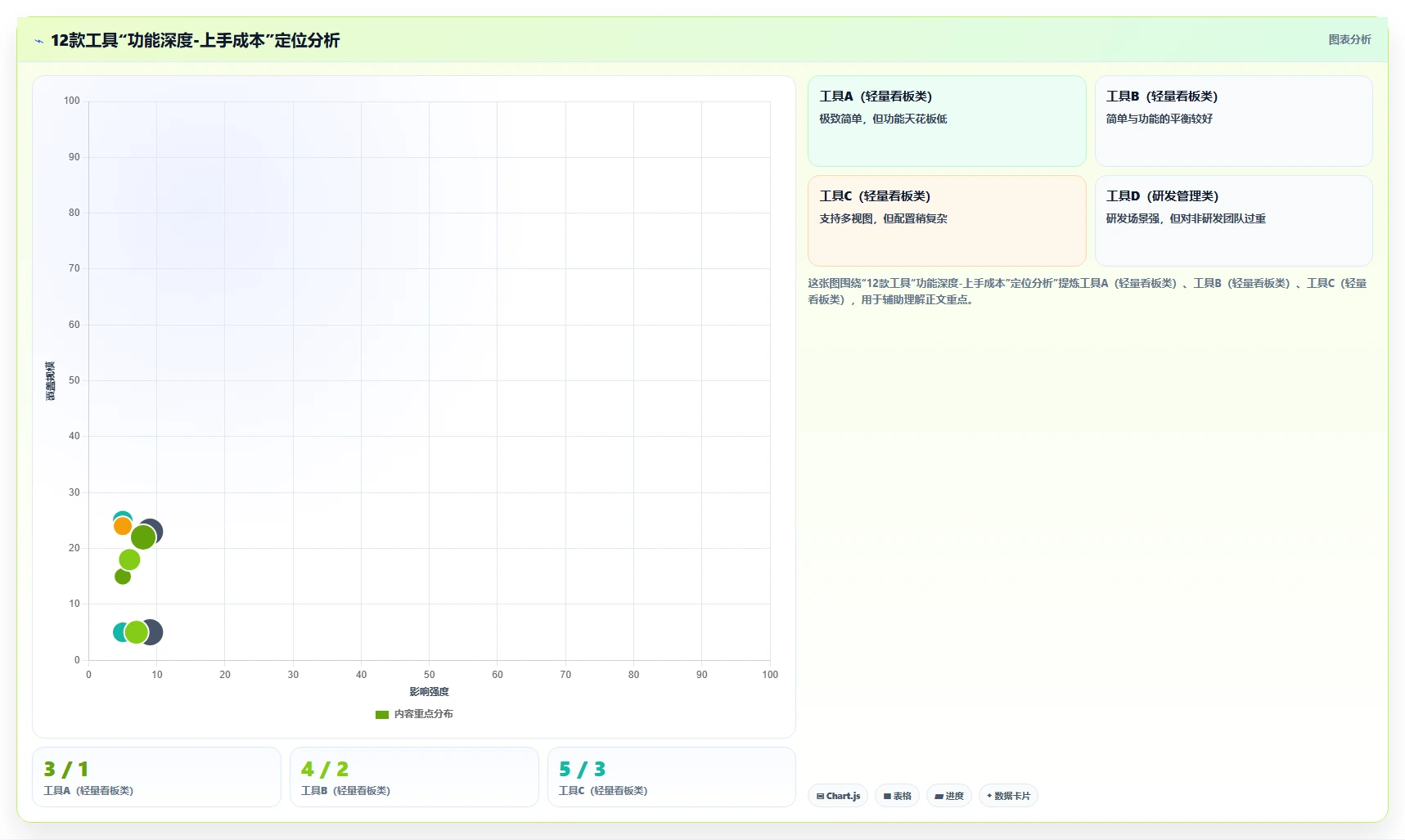
Task: Click the 影响强度 x-axis title
Action: 429,692
